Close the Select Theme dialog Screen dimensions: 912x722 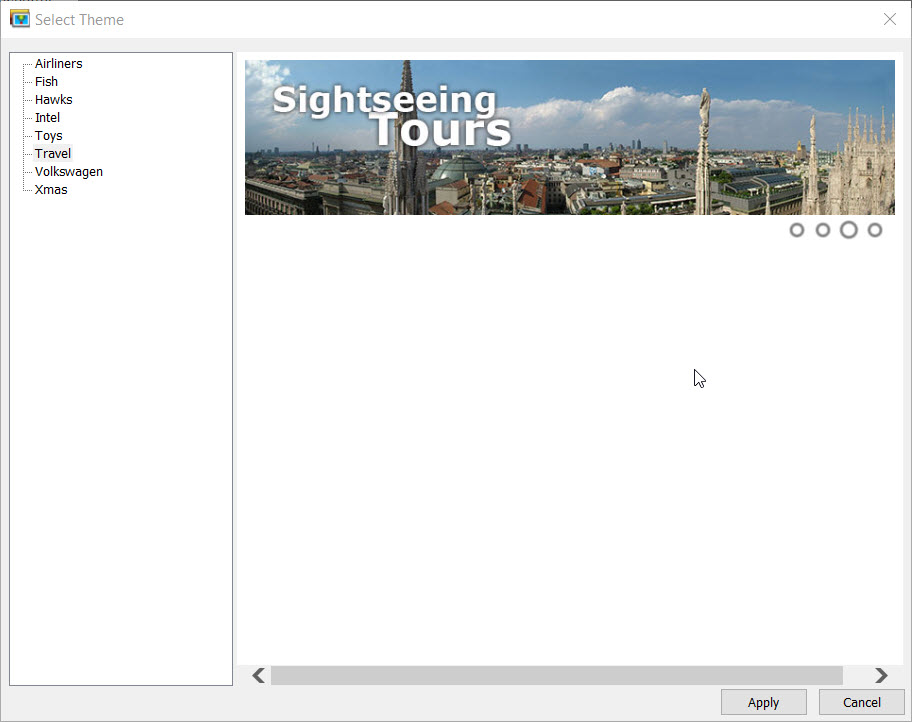tap(889, 19)
